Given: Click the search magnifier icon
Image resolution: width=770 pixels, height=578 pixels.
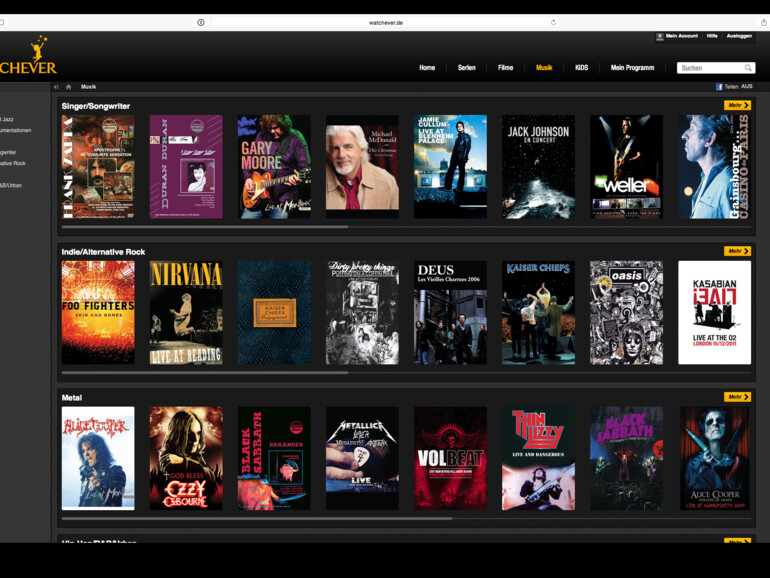Looking at the screenshot, I should 748,68.
